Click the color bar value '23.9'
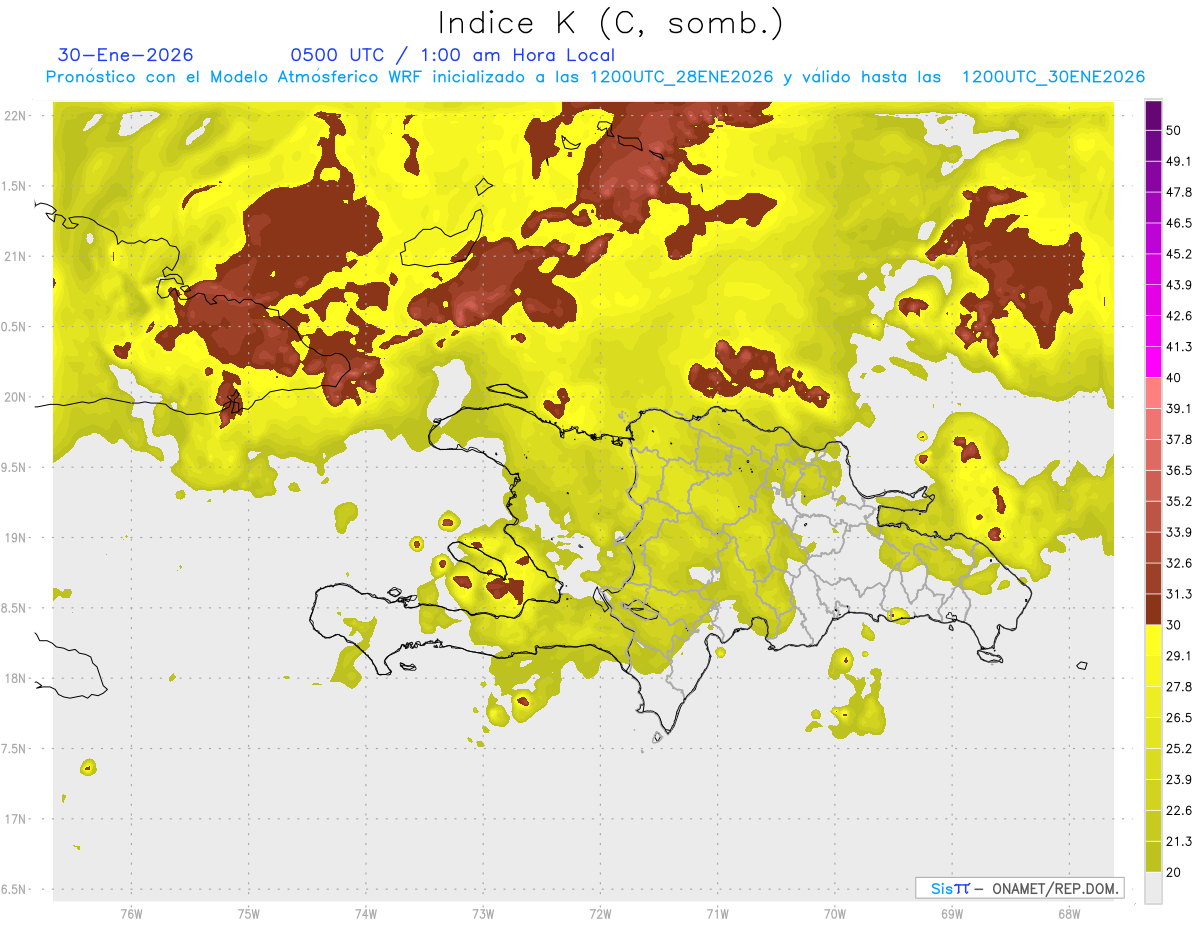 (1178, 779)
